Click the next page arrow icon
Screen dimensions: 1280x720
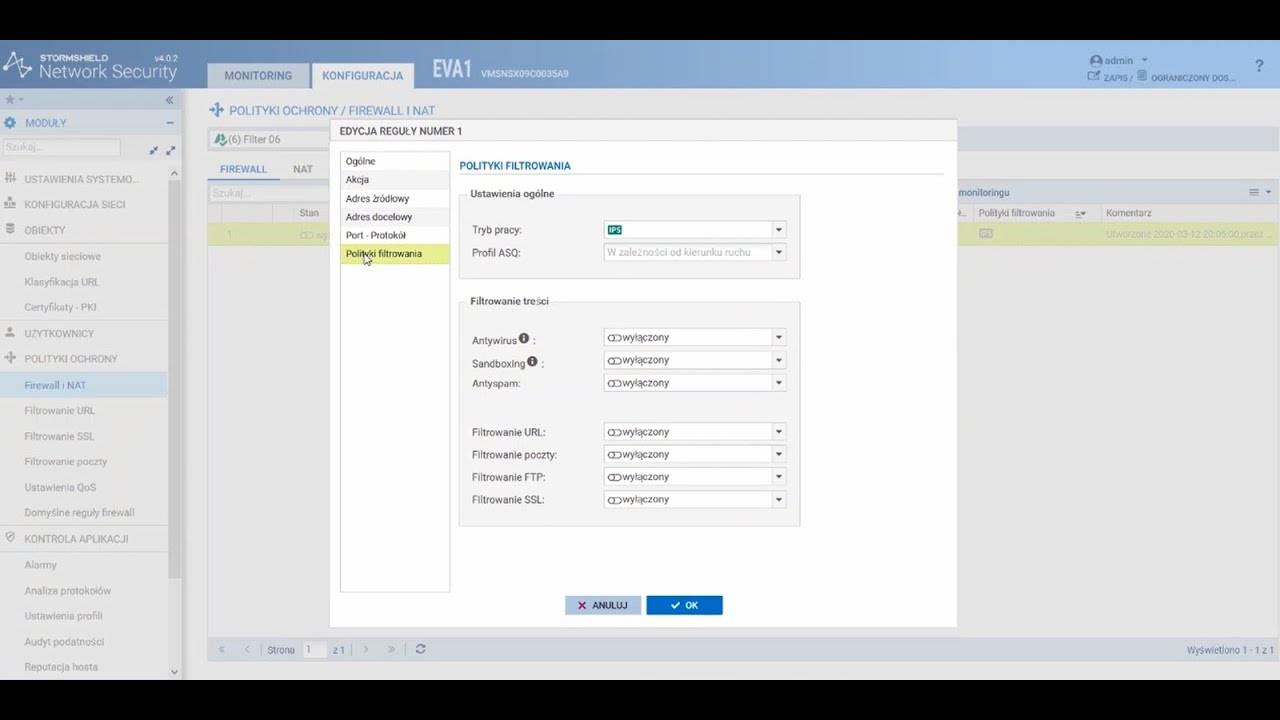365,649
